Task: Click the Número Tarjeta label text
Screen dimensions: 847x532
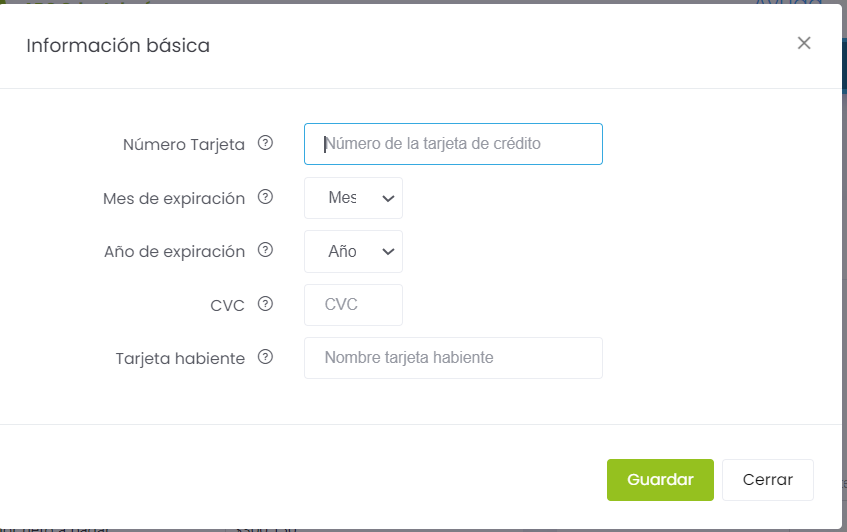Action: click(x=183, y=144)
